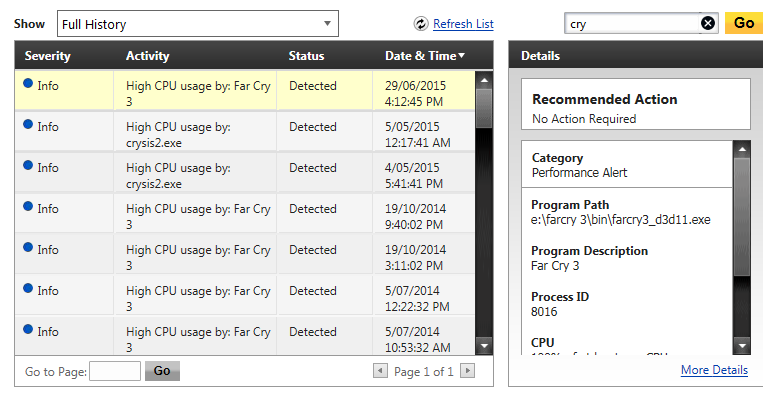
Task: Go to the previous page arrow
Action: 380,371
